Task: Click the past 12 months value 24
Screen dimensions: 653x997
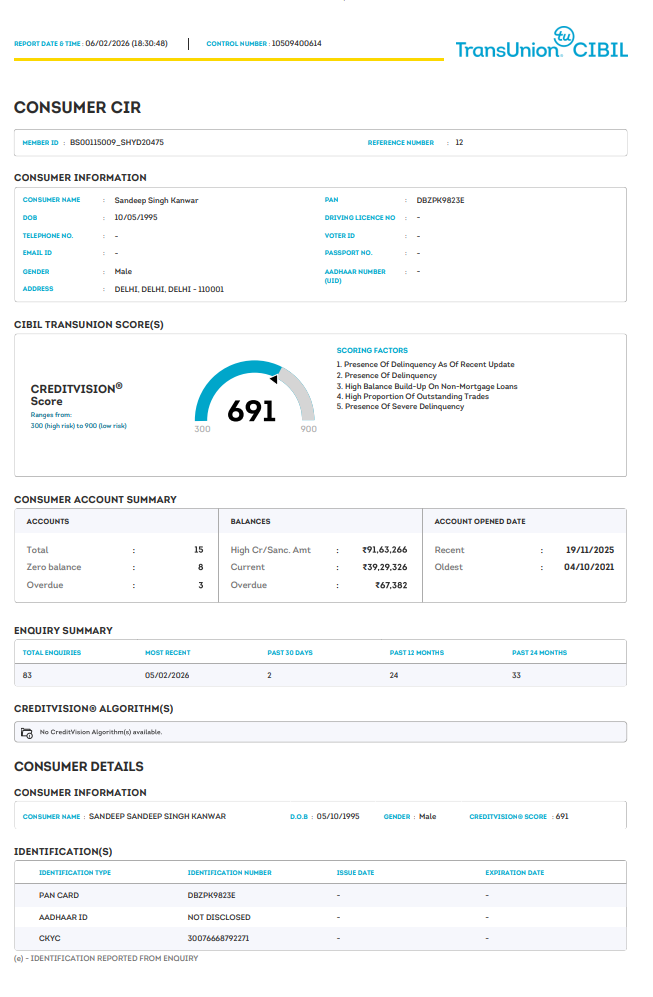Action: tap(394, 675)
